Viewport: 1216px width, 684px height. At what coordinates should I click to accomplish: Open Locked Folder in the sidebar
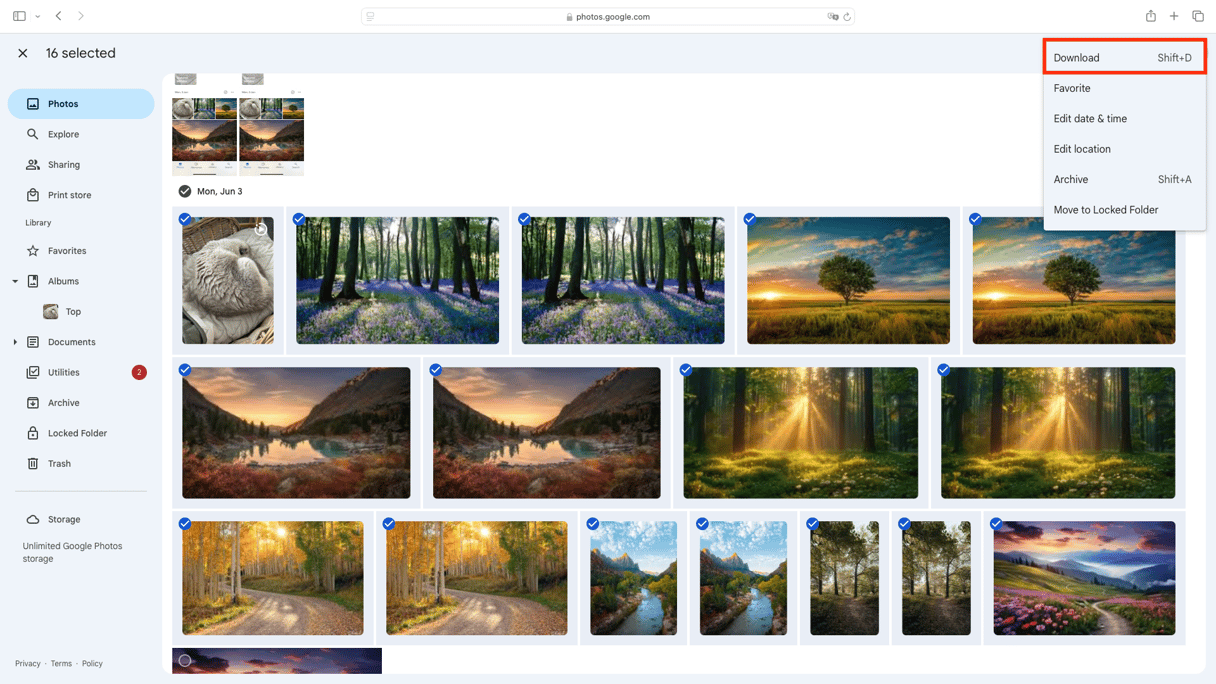[x=81, y=433]
